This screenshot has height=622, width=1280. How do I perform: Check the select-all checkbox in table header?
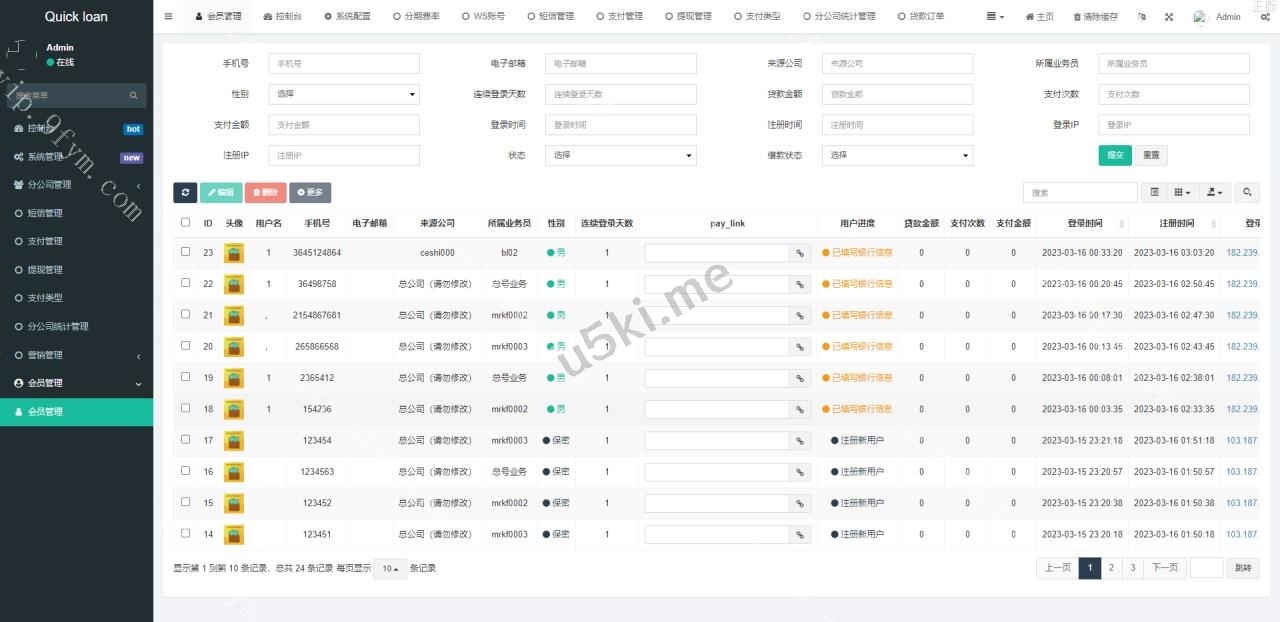[x=185, y=223]
